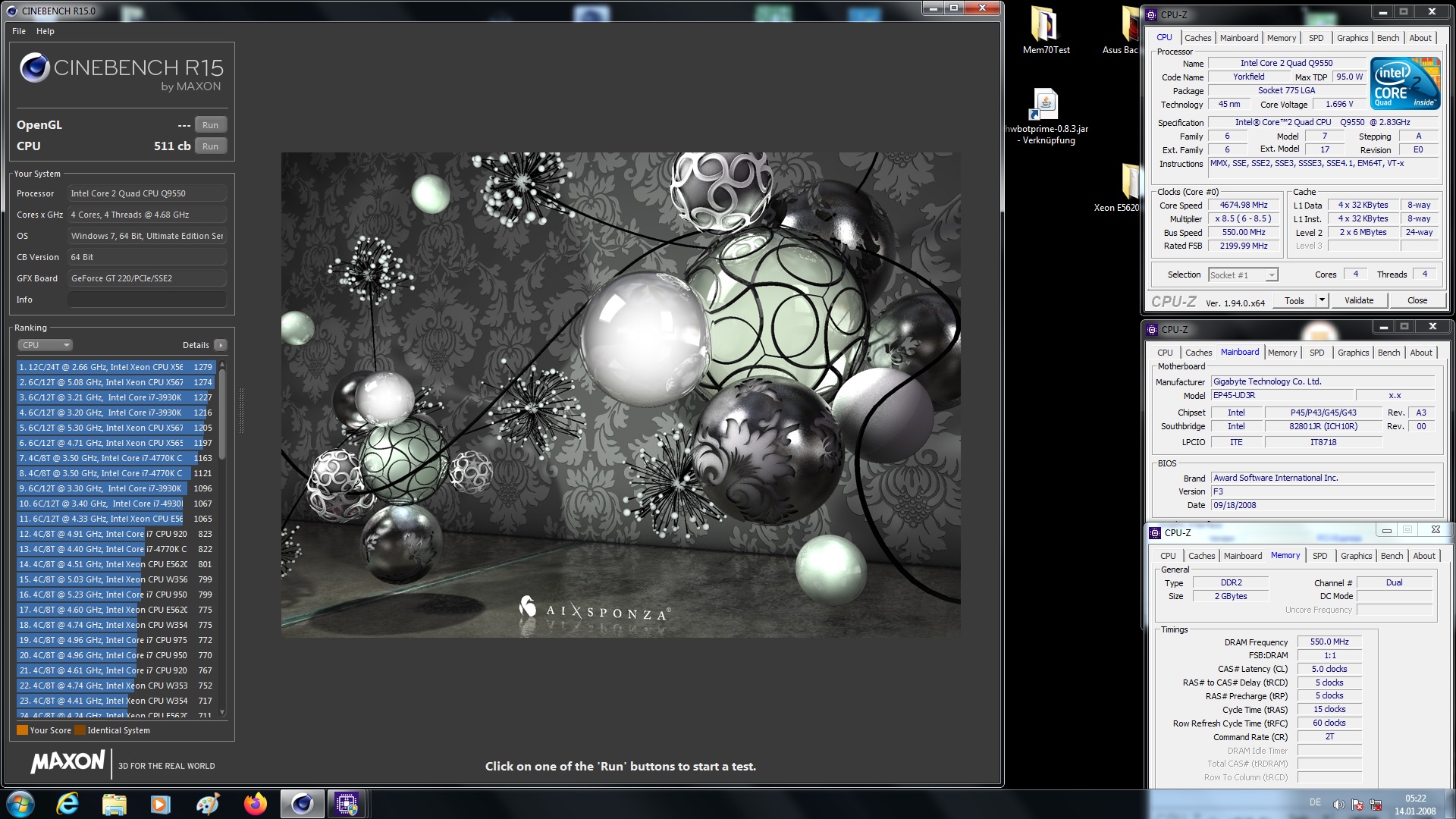Open Memory tab in Mainboard CPU-Z window
1456x819 pixels.
pyautogui.click(x=1282, y=353)
